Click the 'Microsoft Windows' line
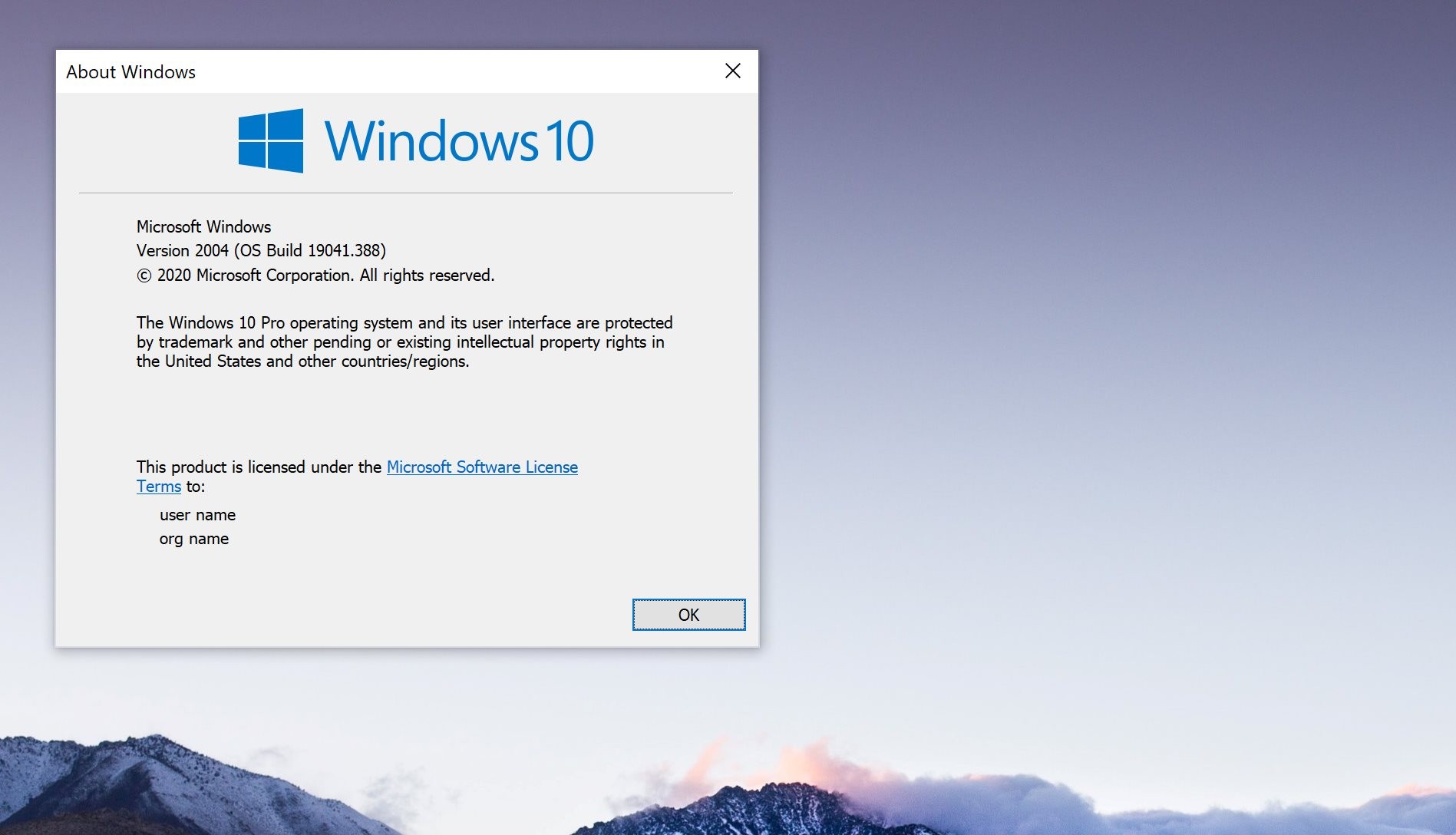Image resolution: width=1456 pixels, height=835 pixels. pyautogui.click(x=203, y=226)
